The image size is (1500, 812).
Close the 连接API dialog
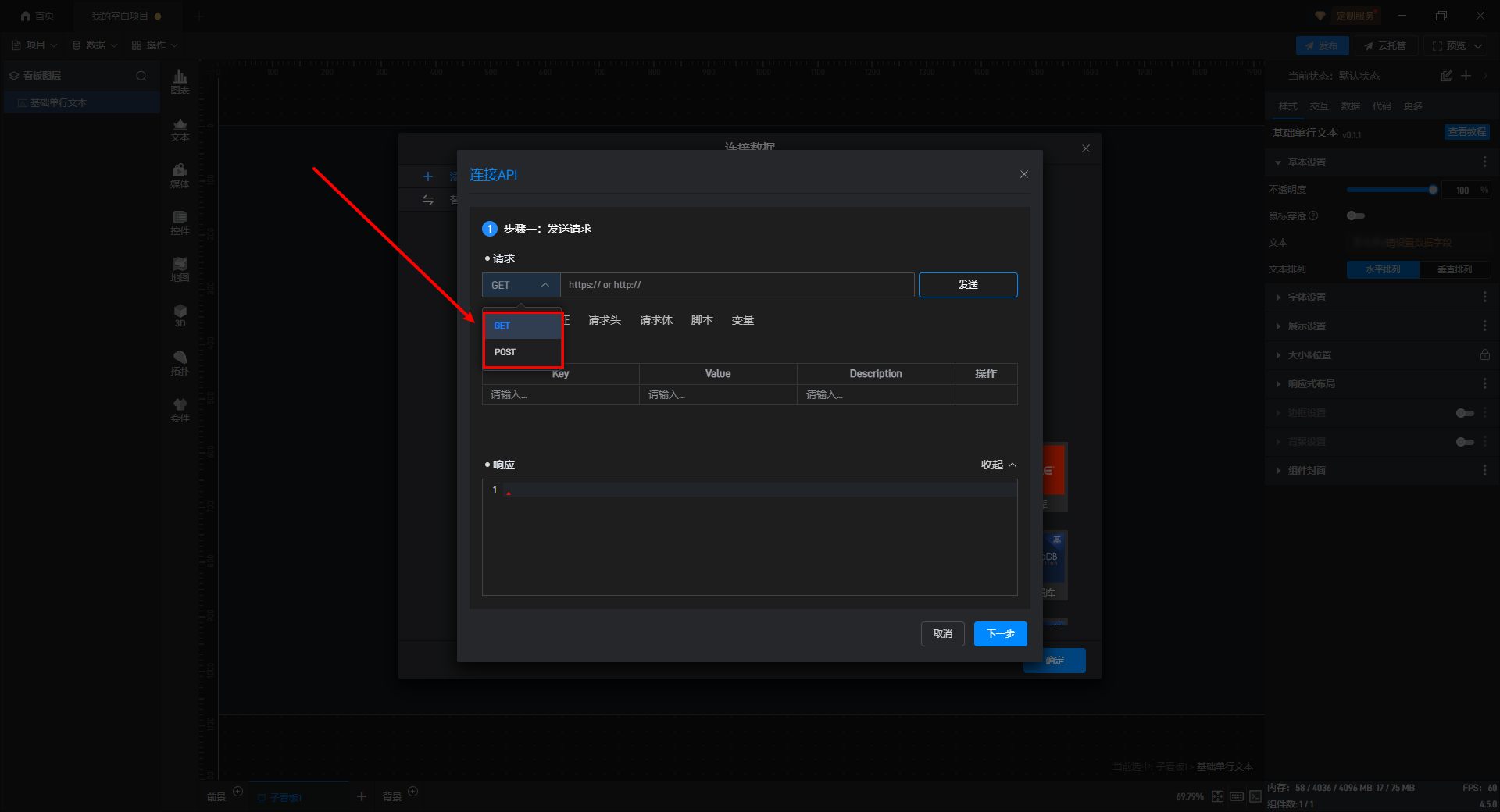click(1024, 174)
